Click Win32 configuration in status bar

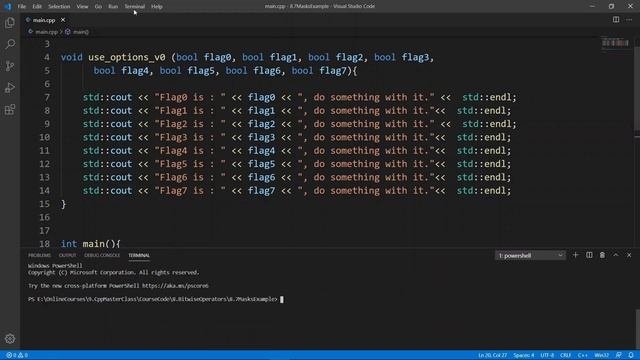[602, 355]
